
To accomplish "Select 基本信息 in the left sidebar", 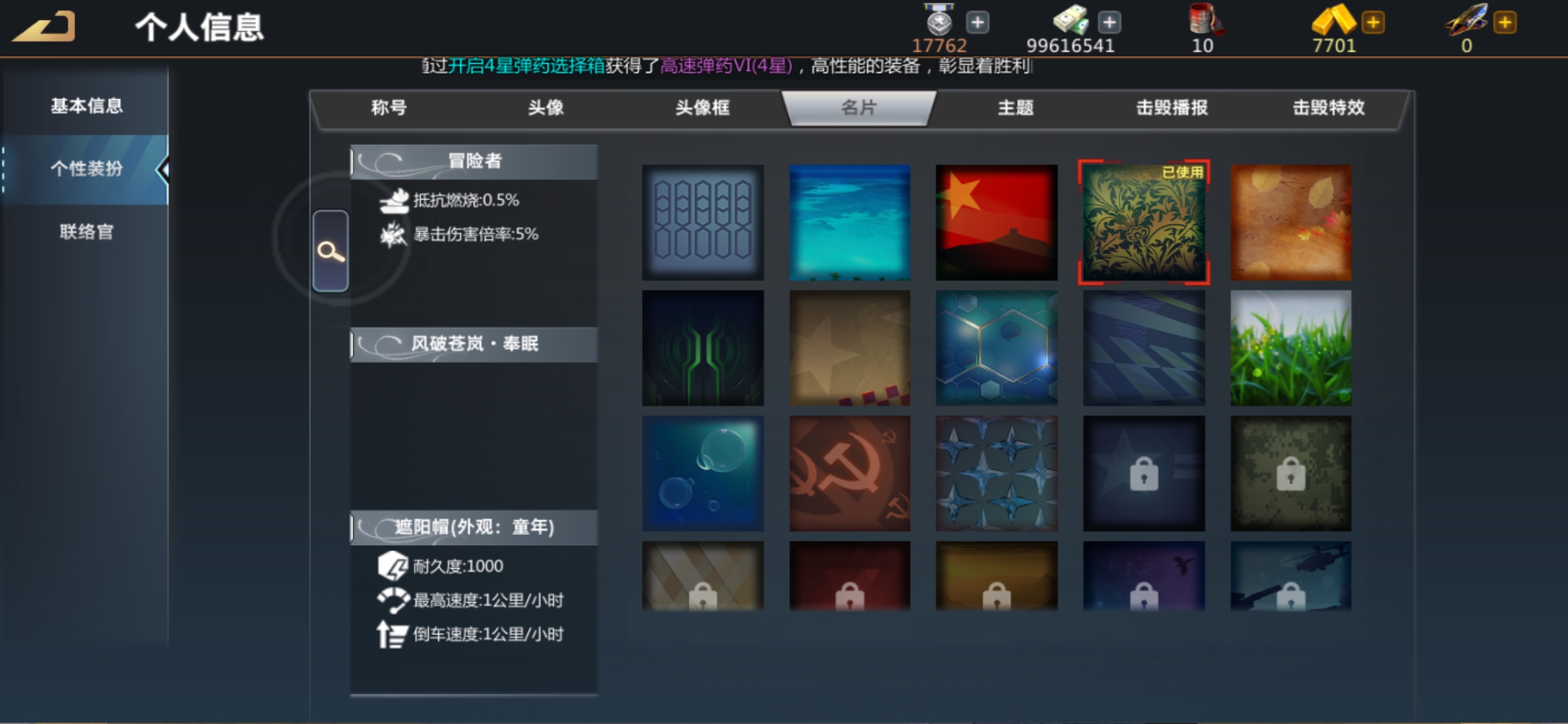I will 86,106.
